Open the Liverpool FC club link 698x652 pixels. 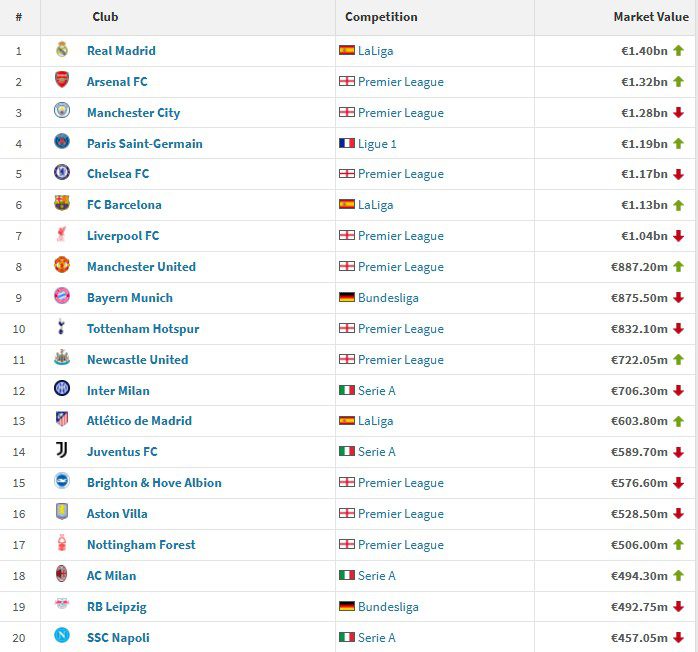123,236
